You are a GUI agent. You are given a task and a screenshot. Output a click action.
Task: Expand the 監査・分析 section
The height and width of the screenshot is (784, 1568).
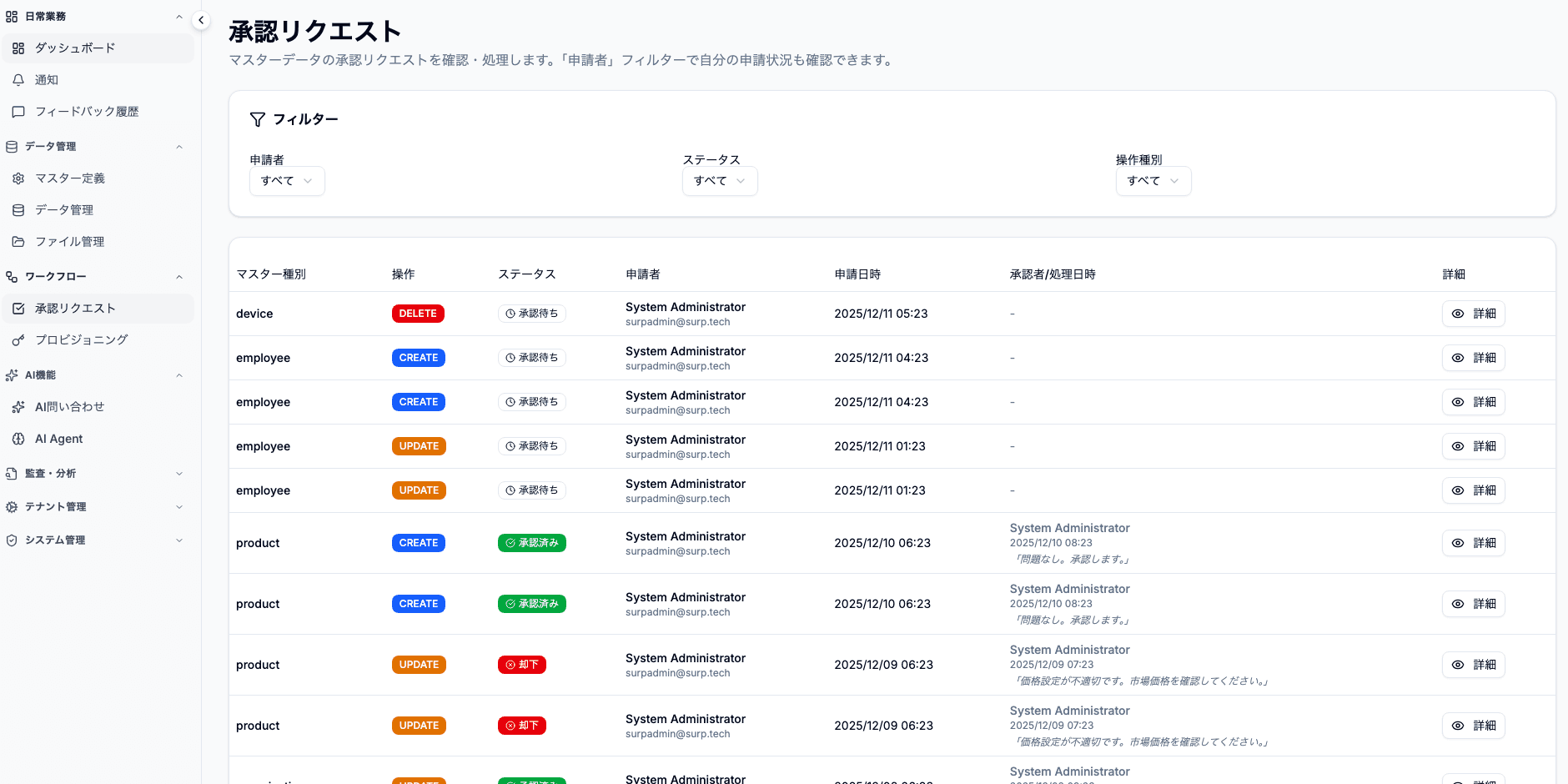coord(179,474)
